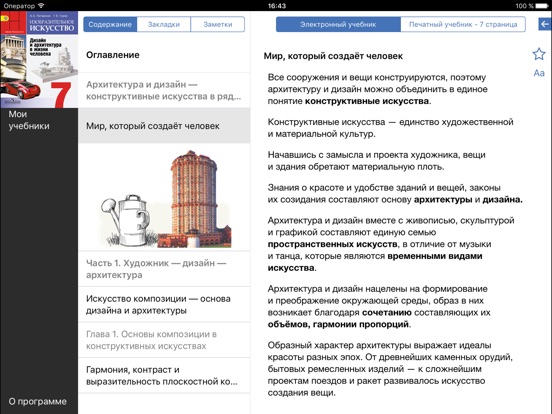
Task: Open О программе in sidebar
Action: point(37,401)
